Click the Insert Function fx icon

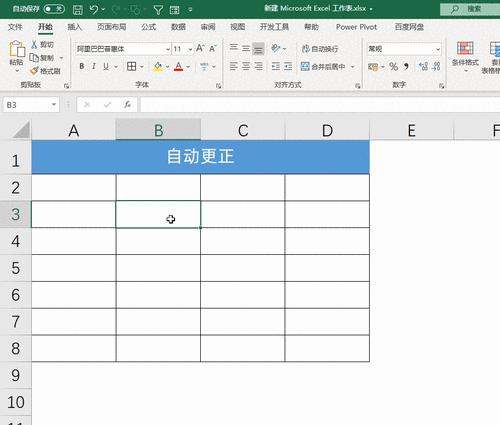coord(127,105)
